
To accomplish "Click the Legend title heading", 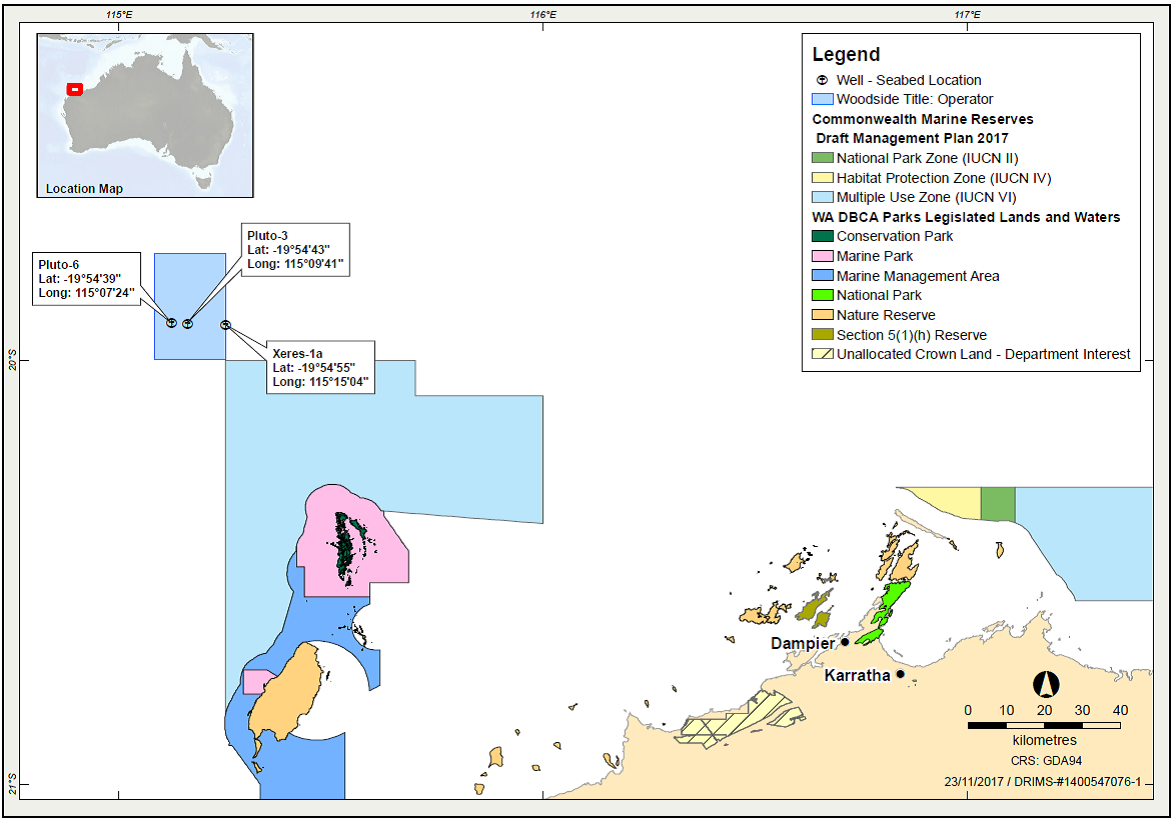I will [x=846, y=55].
